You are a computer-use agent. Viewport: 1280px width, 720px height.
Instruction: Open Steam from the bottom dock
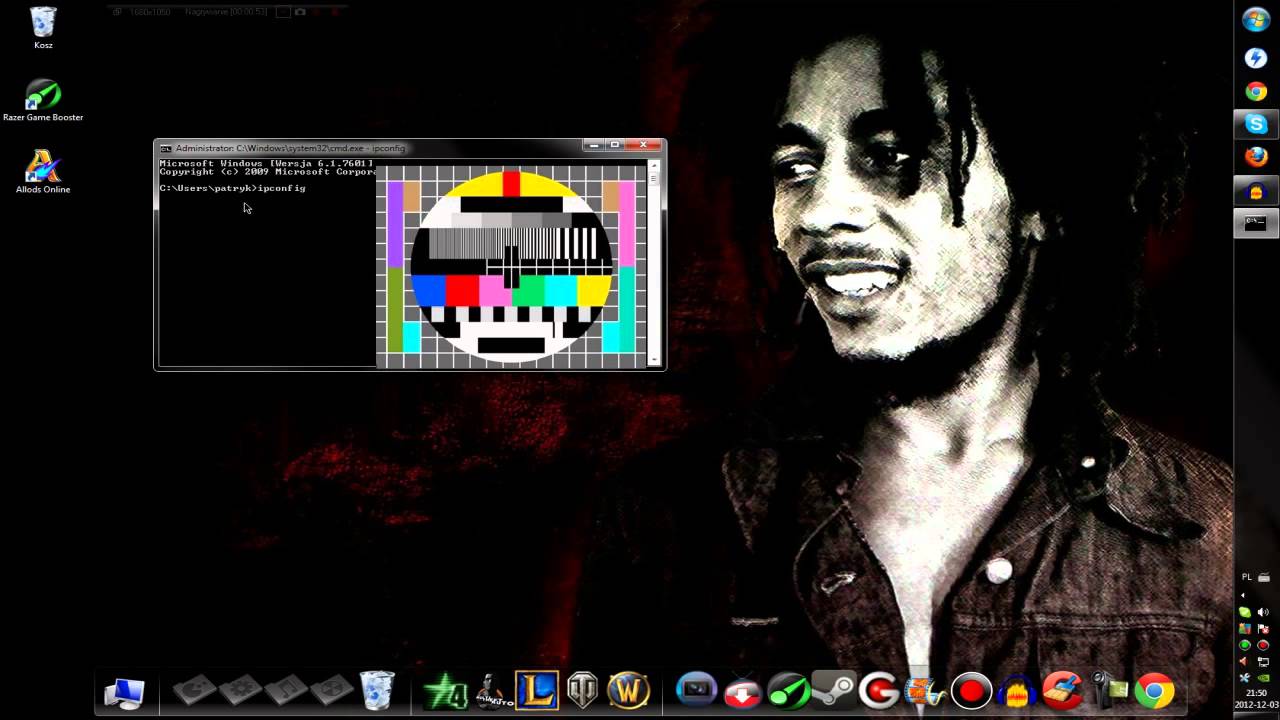click(x=833, y=691)
